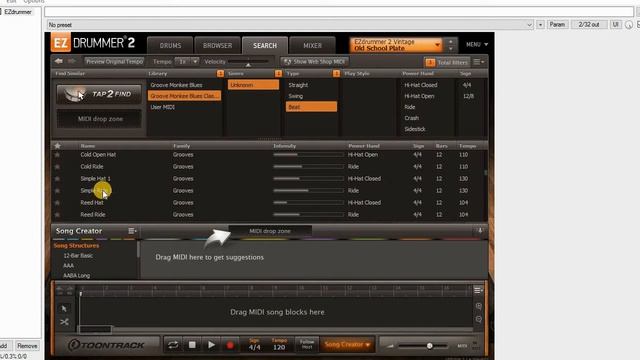Open the song track menu icon
The height and width of the screenshot is (360, 640).
coord(478,290)
